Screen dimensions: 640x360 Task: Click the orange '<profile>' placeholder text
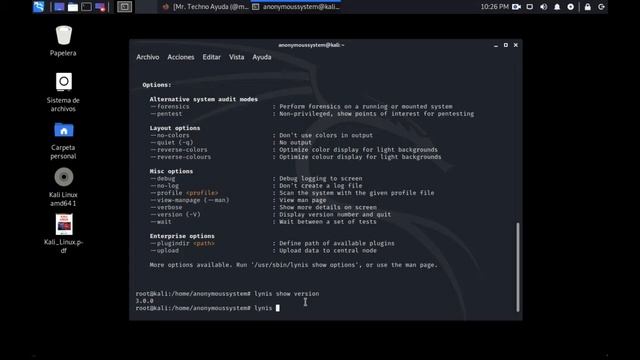[202, 193]
